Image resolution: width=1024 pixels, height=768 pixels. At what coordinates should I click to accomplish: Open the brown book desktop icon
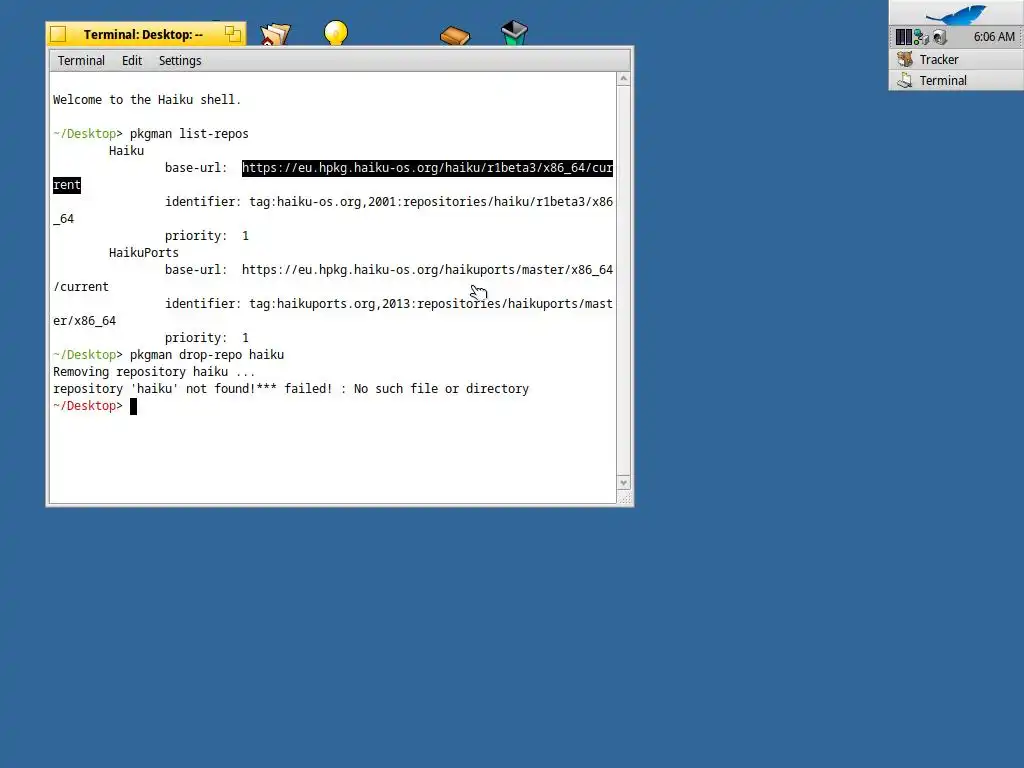(455, 35)
